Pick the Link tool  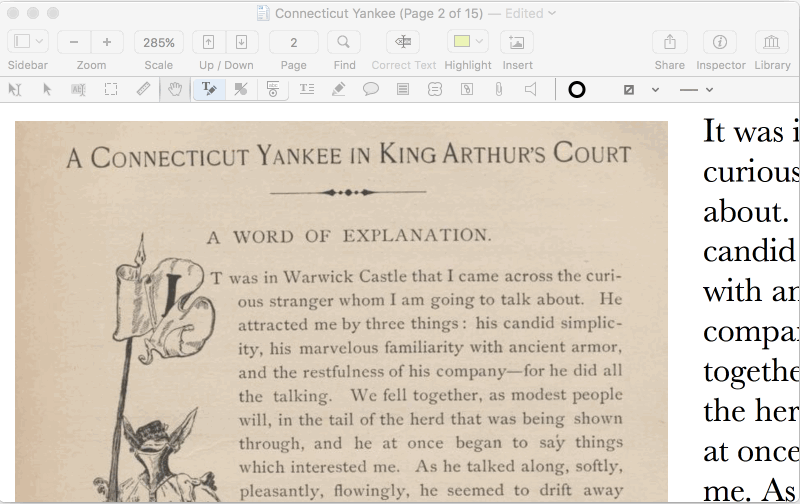point(466,90)
